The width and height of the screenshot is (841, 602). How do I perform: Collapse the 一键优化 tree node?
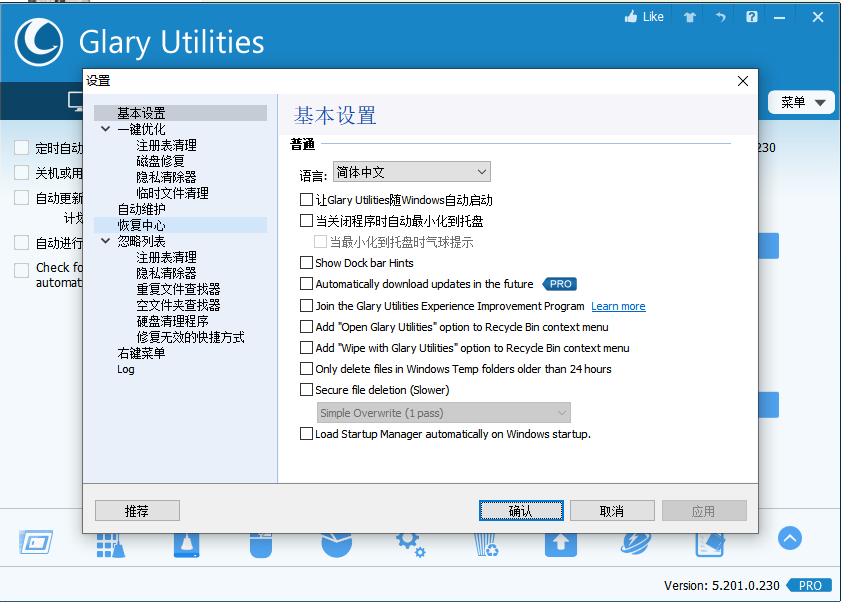(106, 129)
